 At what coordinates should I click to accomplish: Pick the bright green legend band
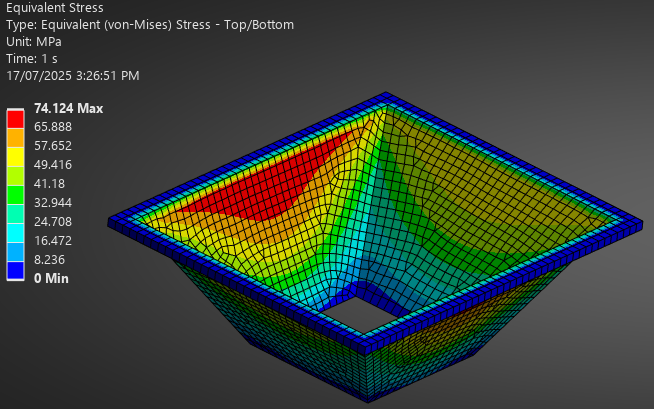15,195
